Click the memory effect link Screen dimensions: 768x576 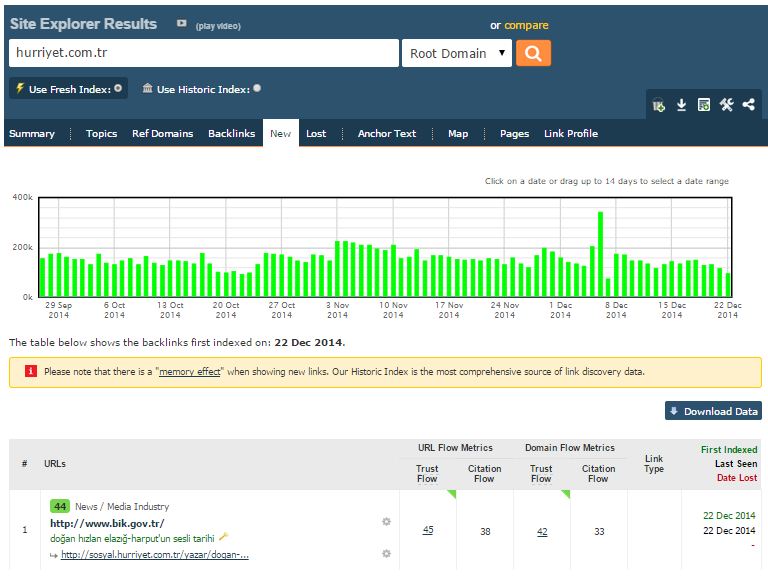click(x=190, y=372)
